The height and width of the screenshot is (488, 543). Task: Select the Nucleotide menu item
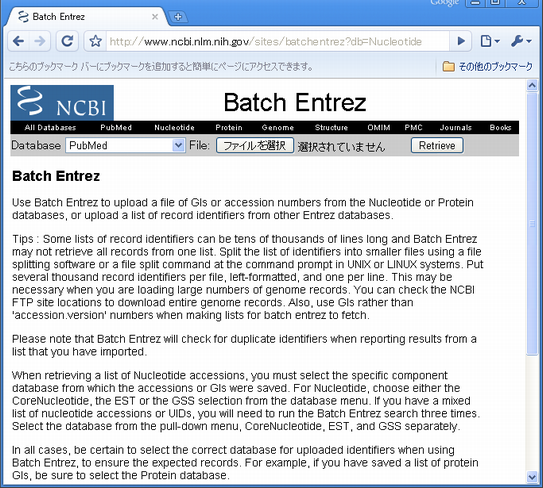coord(174,127)
